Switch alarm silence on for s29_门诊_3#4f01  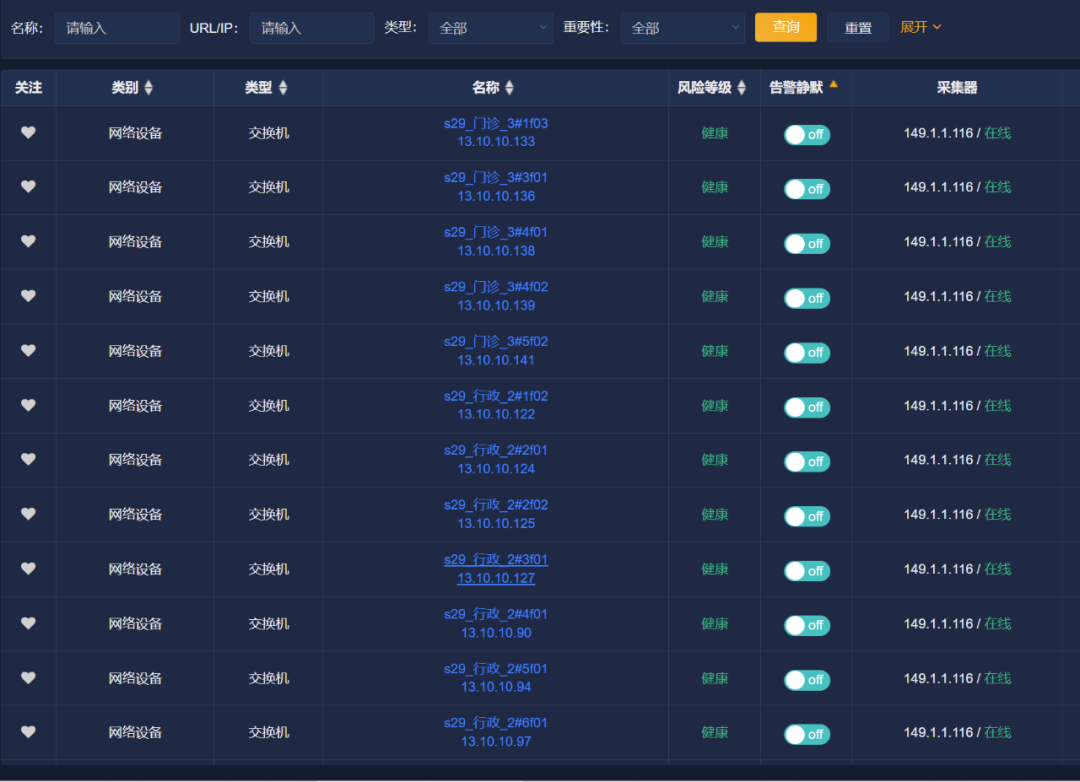point(807,243)
